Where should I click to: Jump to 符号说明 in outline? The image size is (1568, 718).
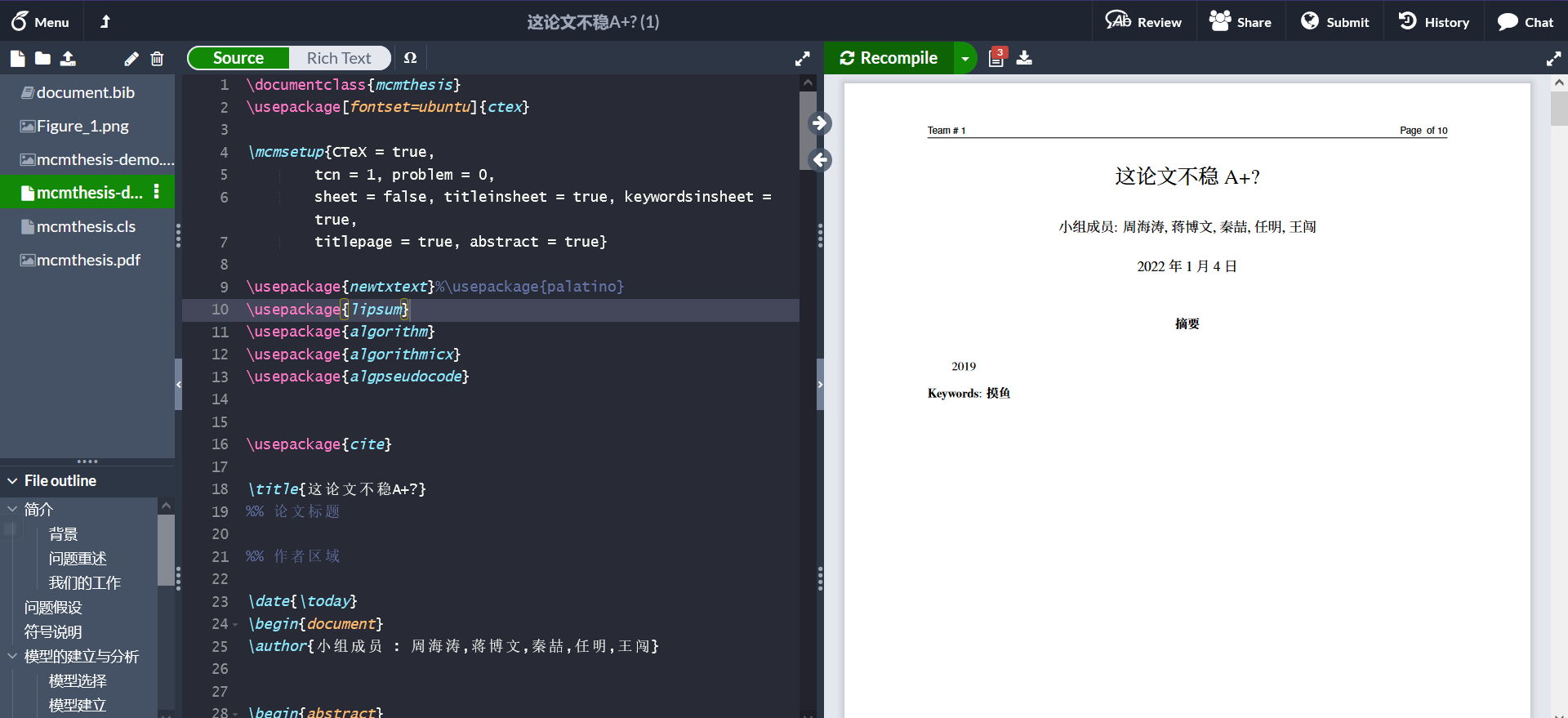click(x=53, y=632)
